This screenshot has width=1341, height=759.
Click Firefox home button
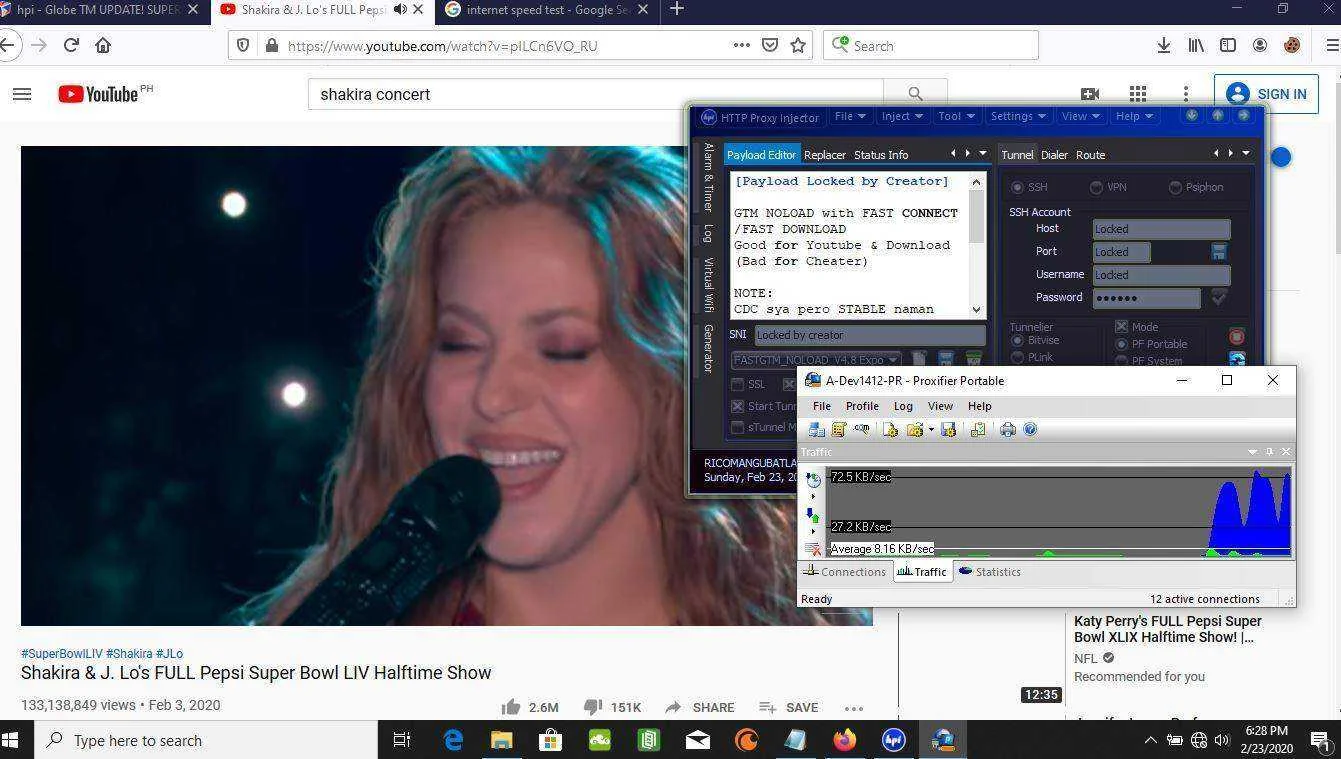(x=103, y=45)
